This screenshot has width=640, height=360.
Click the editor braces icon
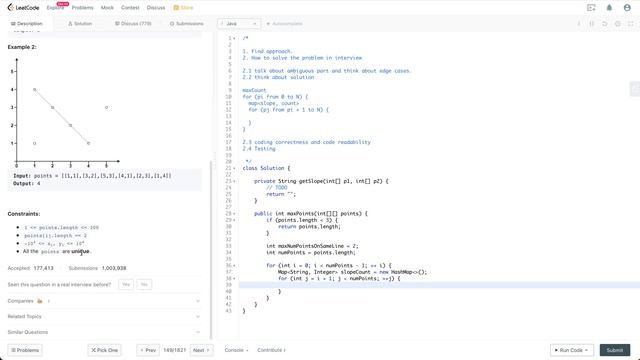coord(592,24)
